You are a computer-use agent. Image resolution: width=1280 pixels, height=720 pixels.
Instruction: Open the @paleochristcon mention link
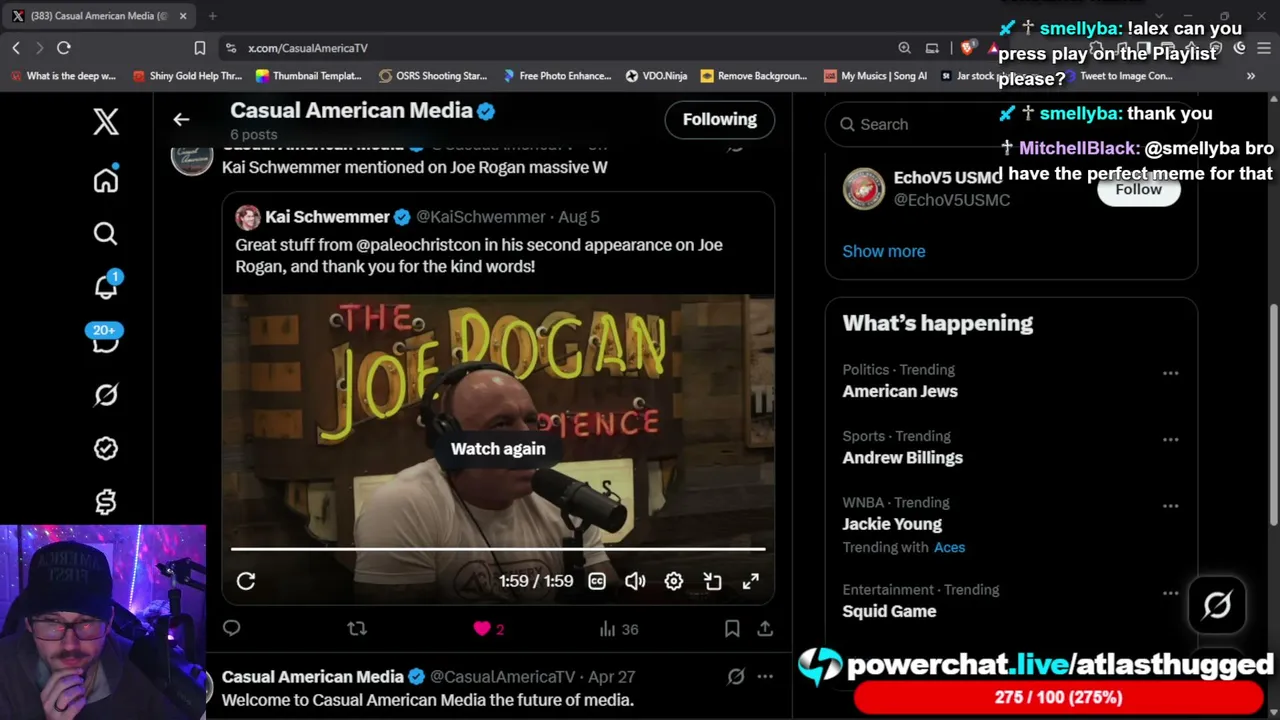(x=419, y=245)
